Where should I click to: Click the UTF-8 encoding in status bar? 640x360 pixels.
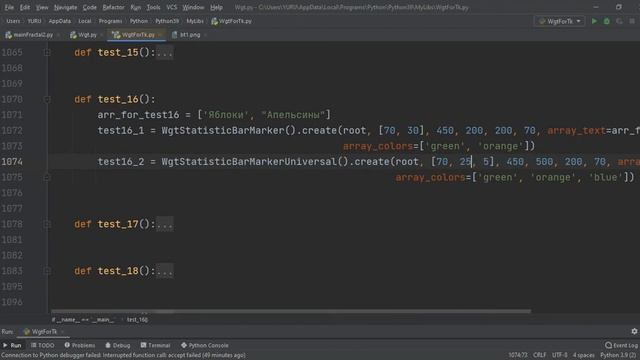pos(560,355)
